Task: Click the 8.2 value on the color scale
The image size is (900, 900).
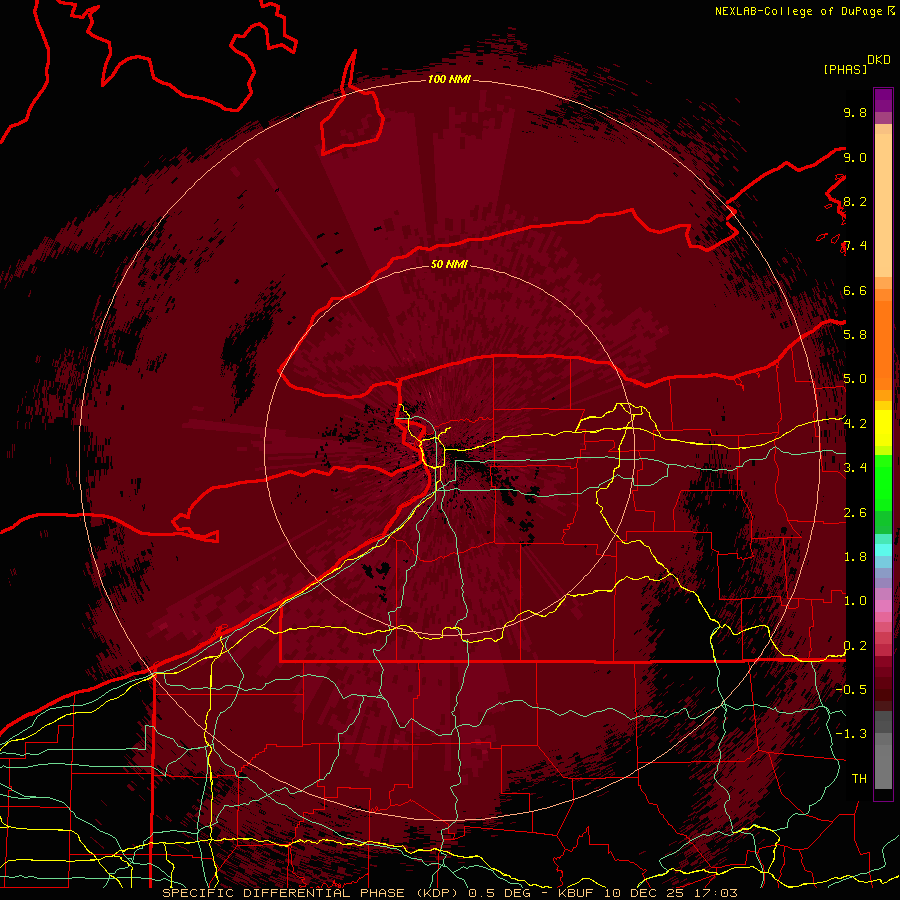Action: tap(855, 201)
